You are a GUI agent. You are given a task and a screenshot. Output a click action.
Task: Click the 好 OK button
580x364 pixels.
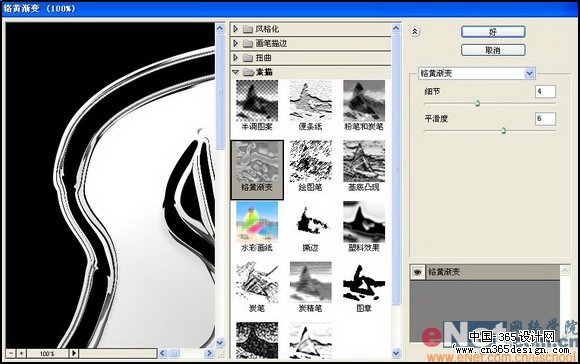(493, 32)
